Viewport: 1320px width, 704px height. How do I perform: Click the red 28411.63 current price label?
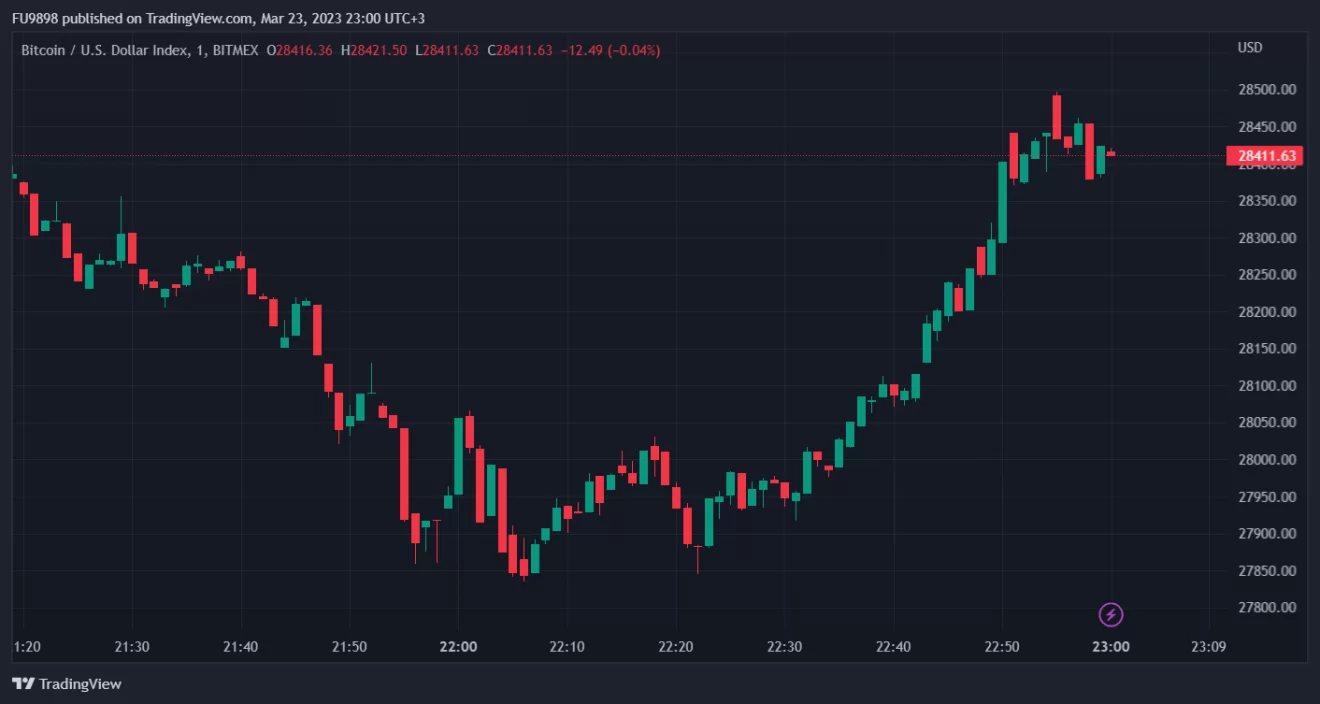click(x=1266, y=155)
